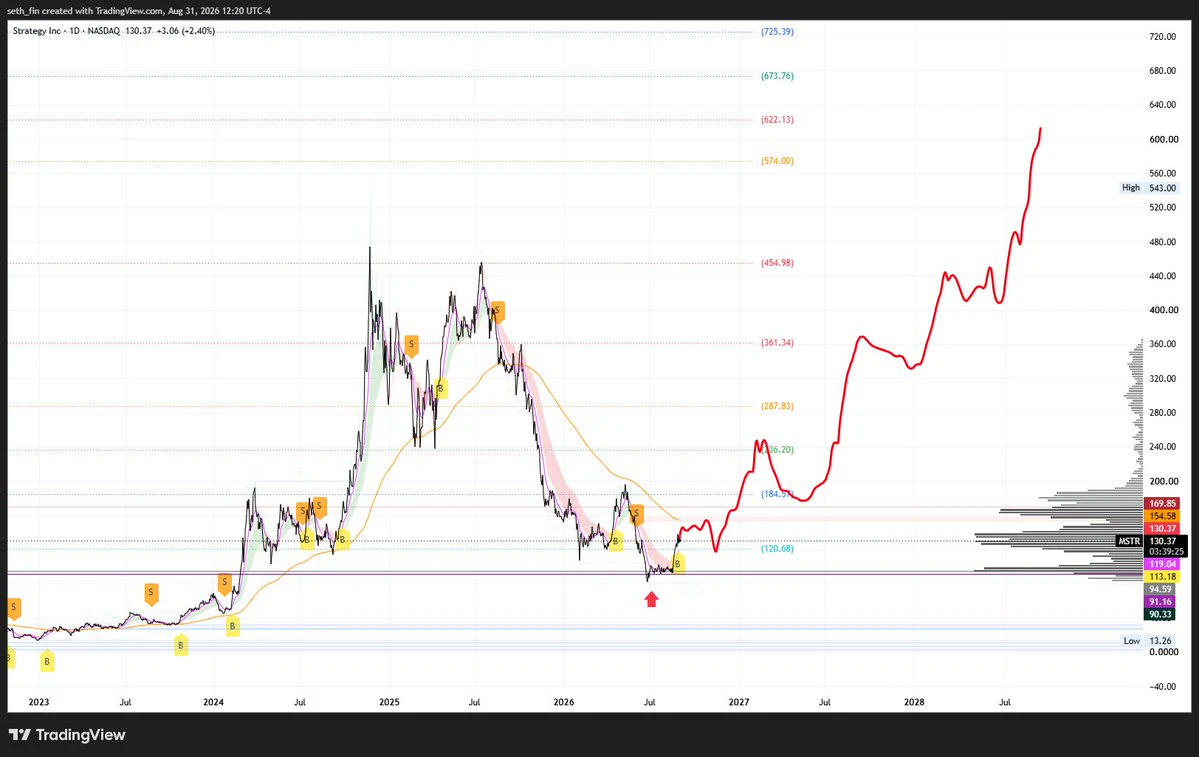1199x757 pixels.
Task: Click the Strategy Inc symbol title
Action: click(x=37, y=31)
